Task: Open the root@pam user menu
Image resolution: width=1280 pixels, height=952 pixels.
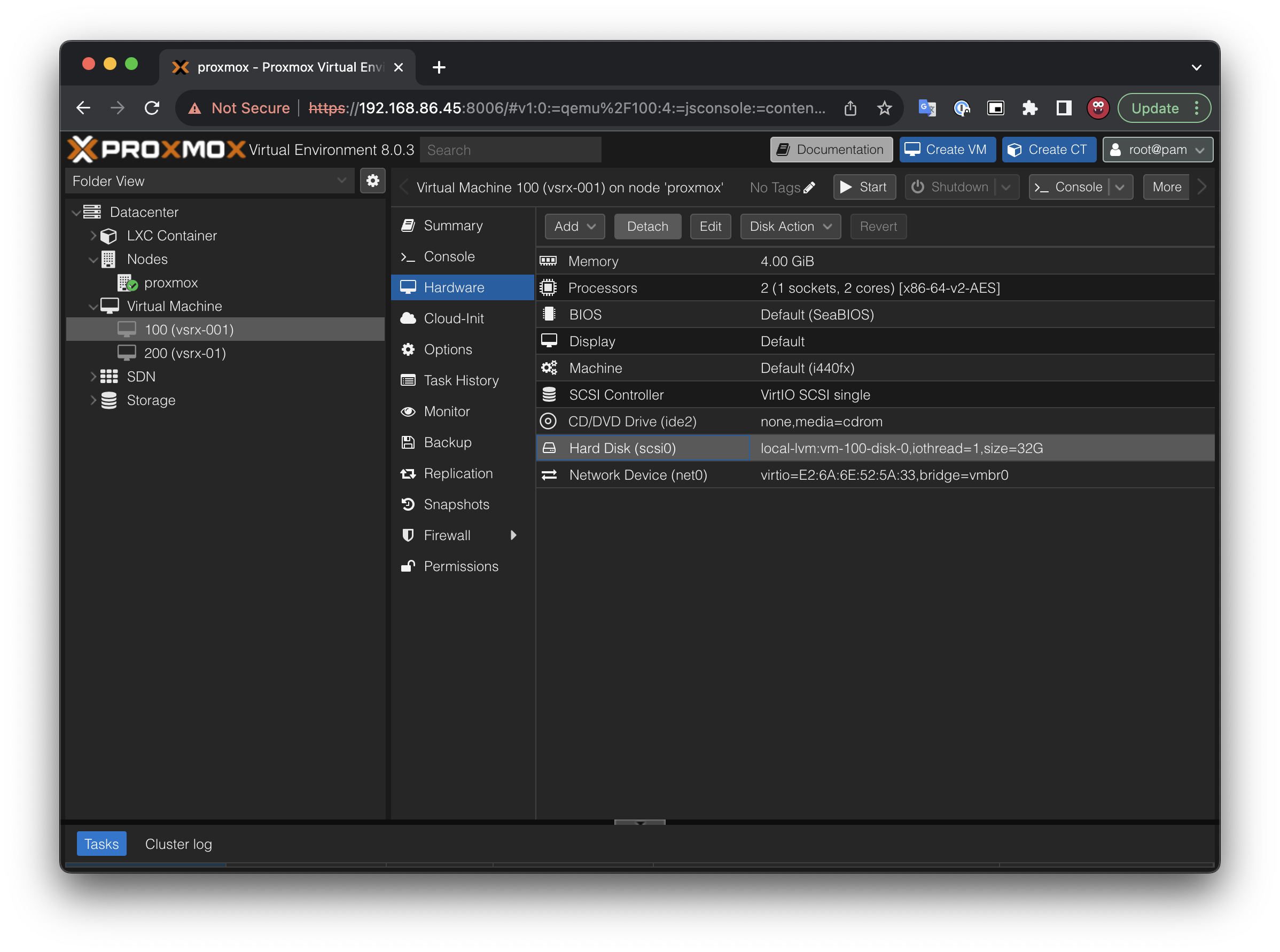Action: 1157,150
